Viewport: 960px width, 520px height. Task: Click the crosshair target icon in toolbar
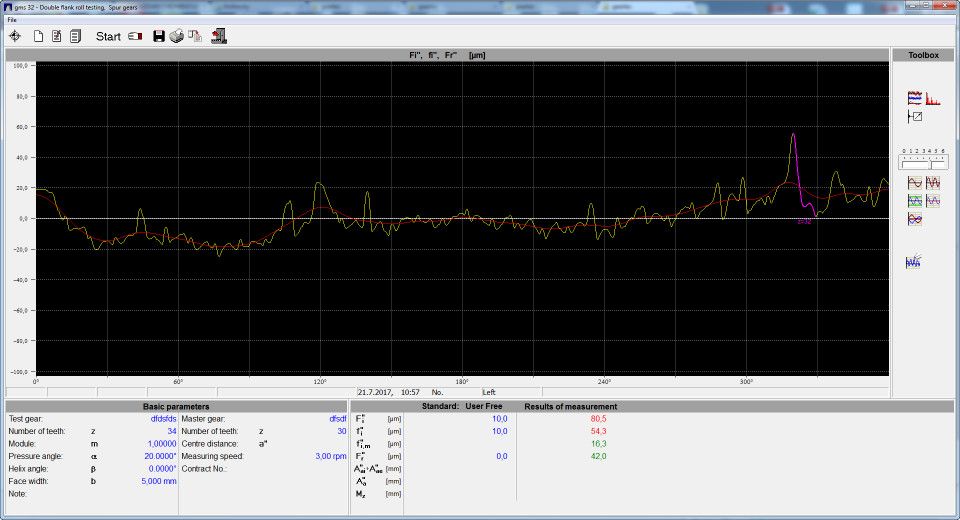click(x=15, y=36)
